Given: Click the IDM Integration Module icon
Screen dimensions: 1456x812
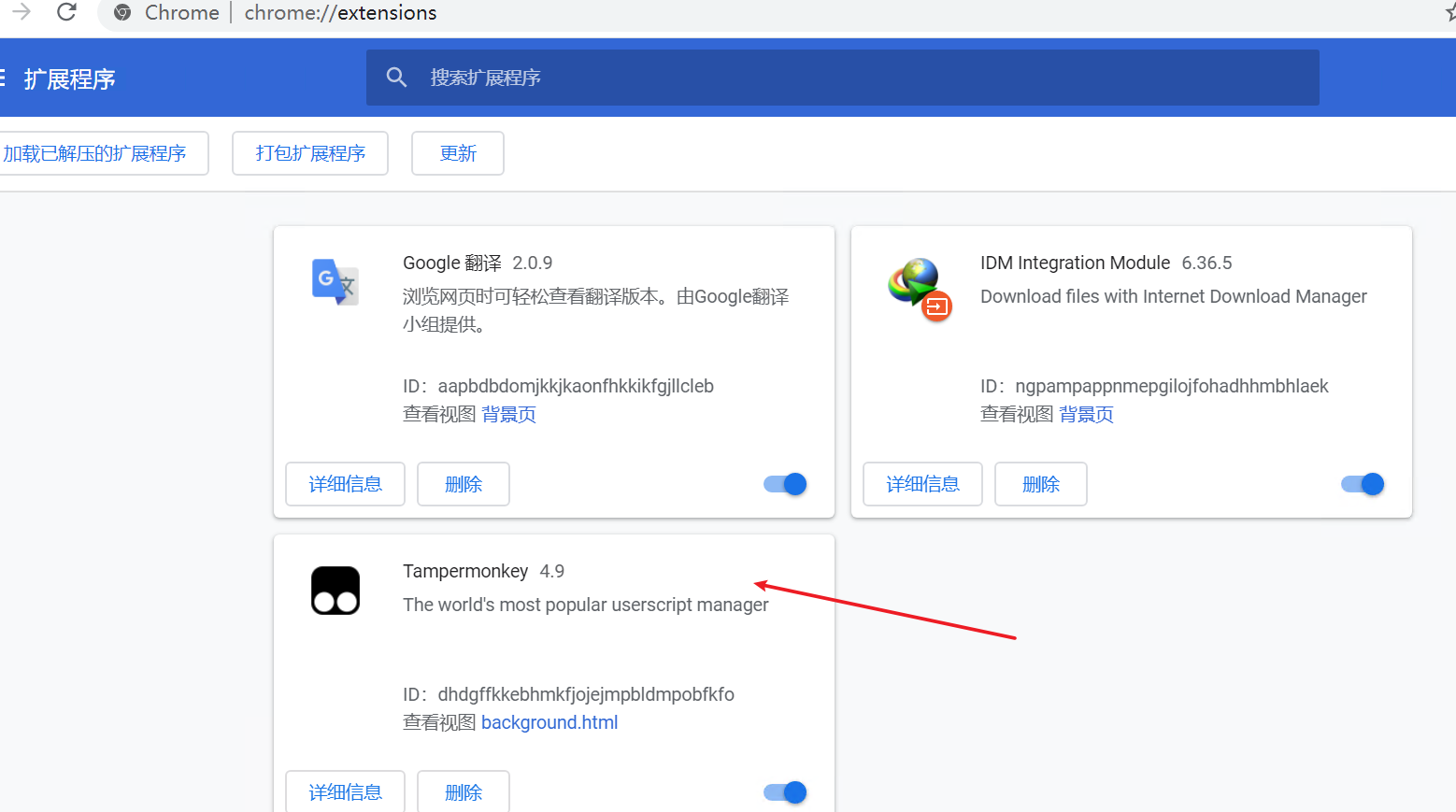Looking at the screenshot, I should pyautogui.click(x=920, y=289).
